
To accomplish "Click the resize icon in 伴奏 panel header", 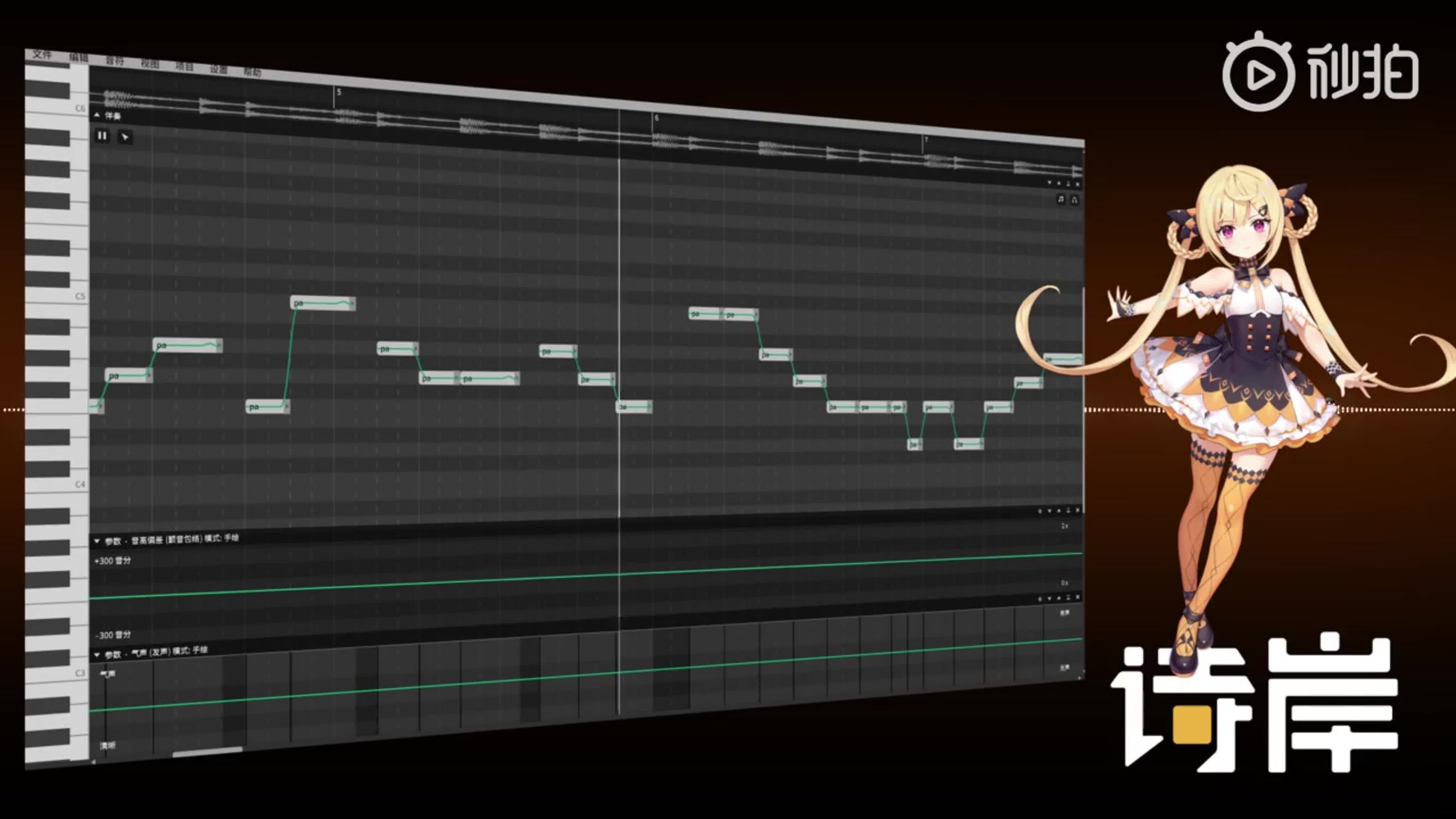I will [1068, 184].
